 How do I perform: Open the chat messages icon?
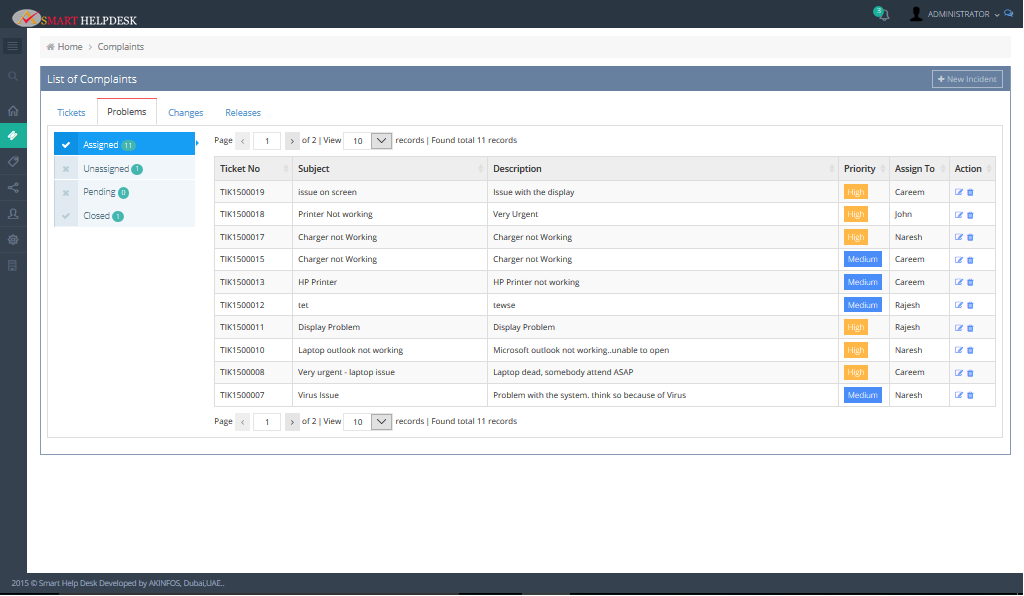1008,14
